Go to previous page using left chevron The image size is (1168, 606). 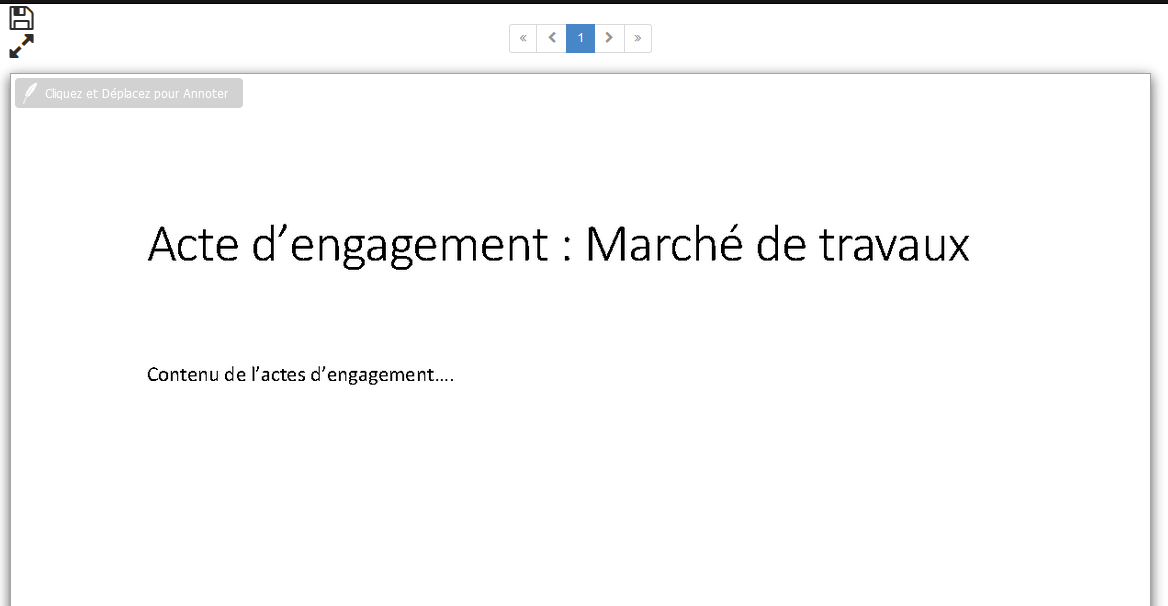(552, 39)
